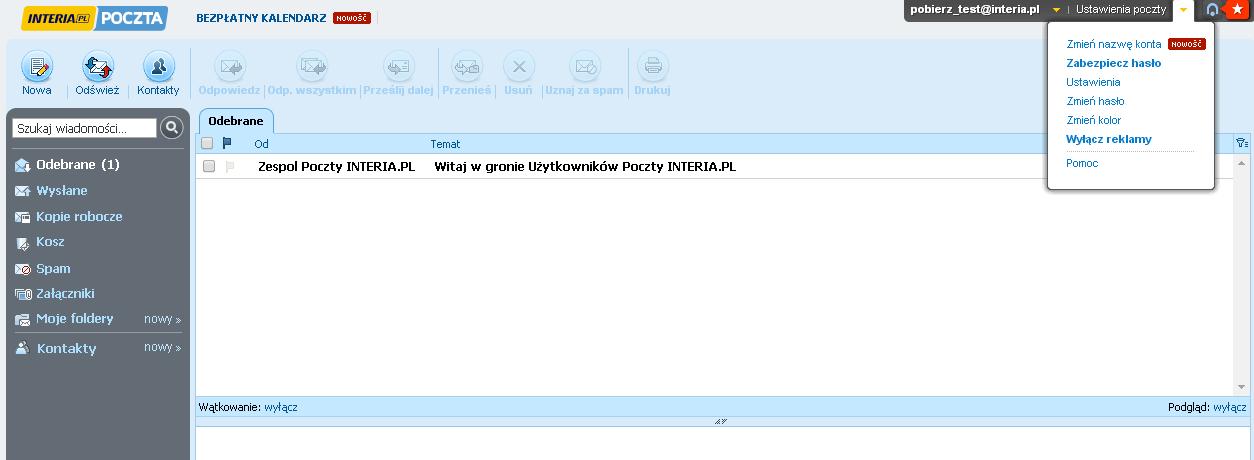Click the preview pane resize handle arrows

pos(721,421)
